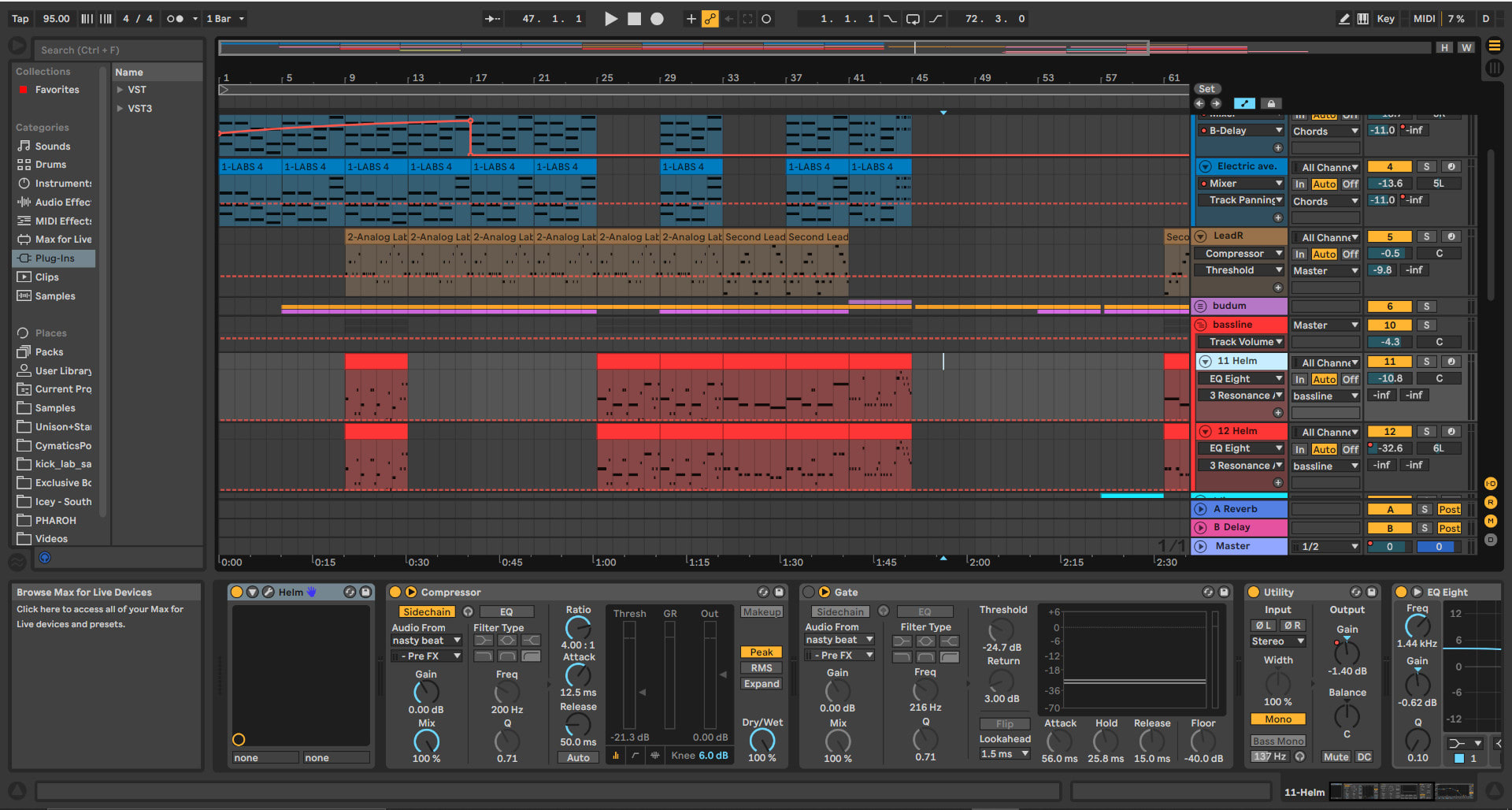
Task: Unfold the budum group track
Action: [1201, 306]
